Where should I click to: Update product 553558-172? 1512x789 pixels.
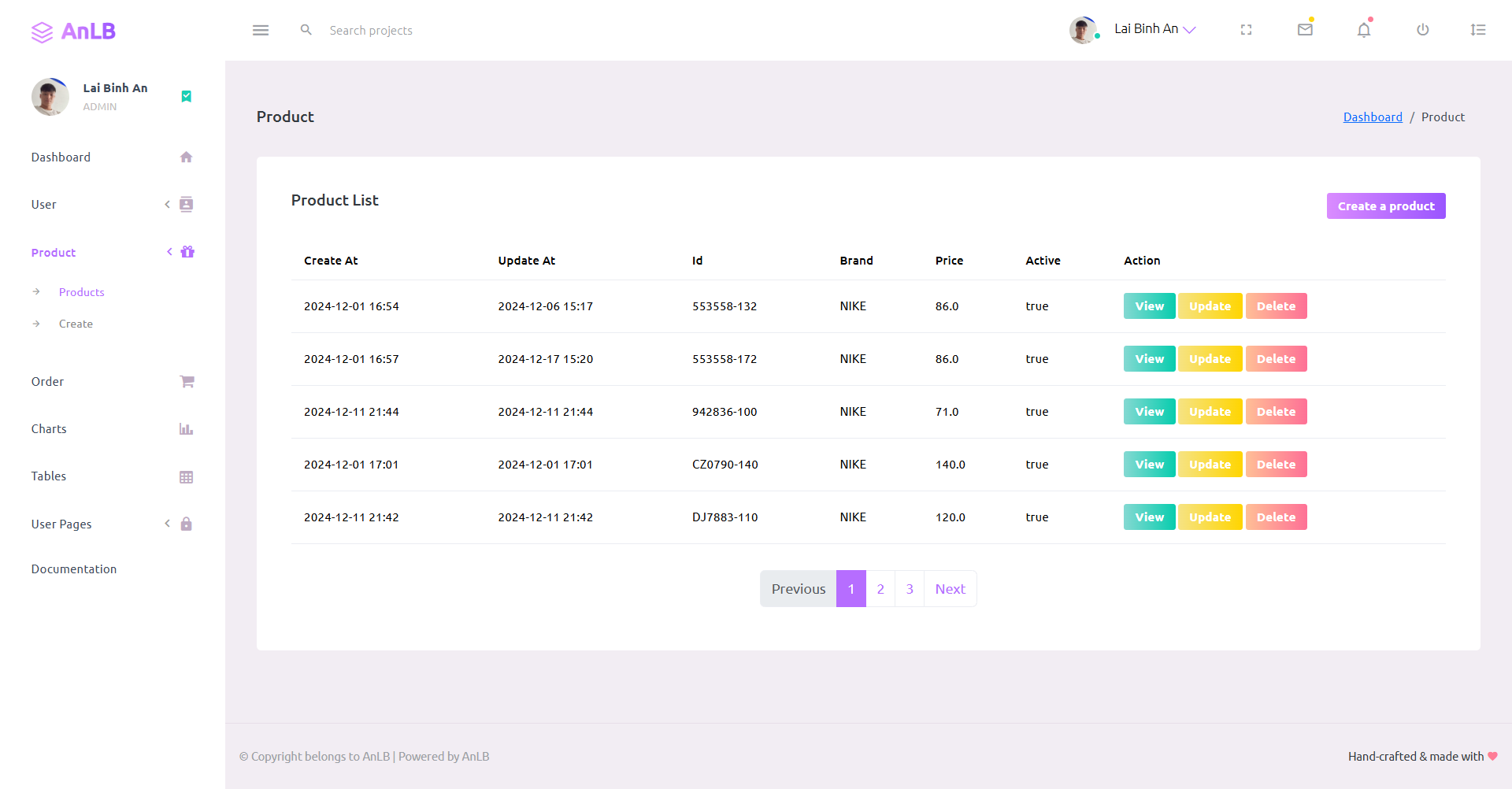[x=1210, y=359]
